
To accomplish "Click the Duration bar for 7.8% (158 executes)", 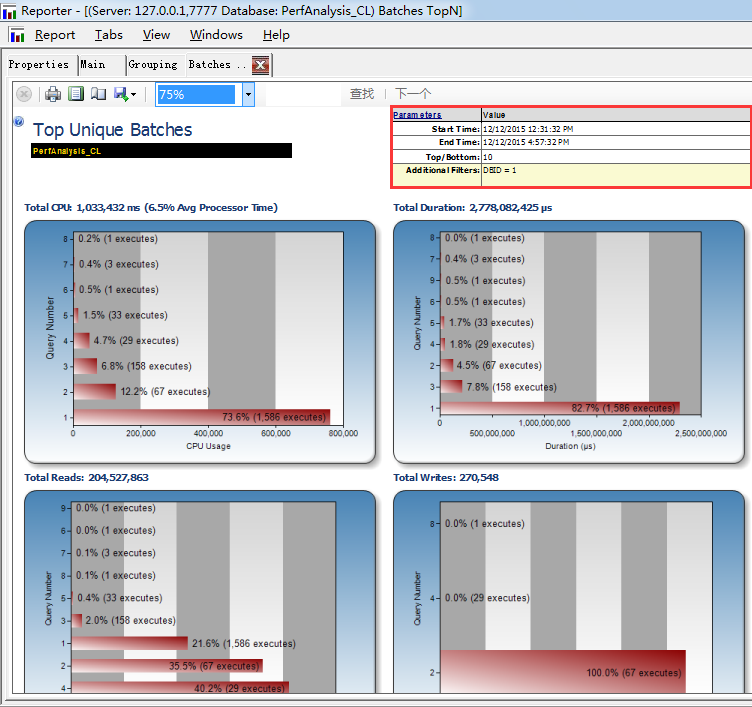I will click(451, 387).
